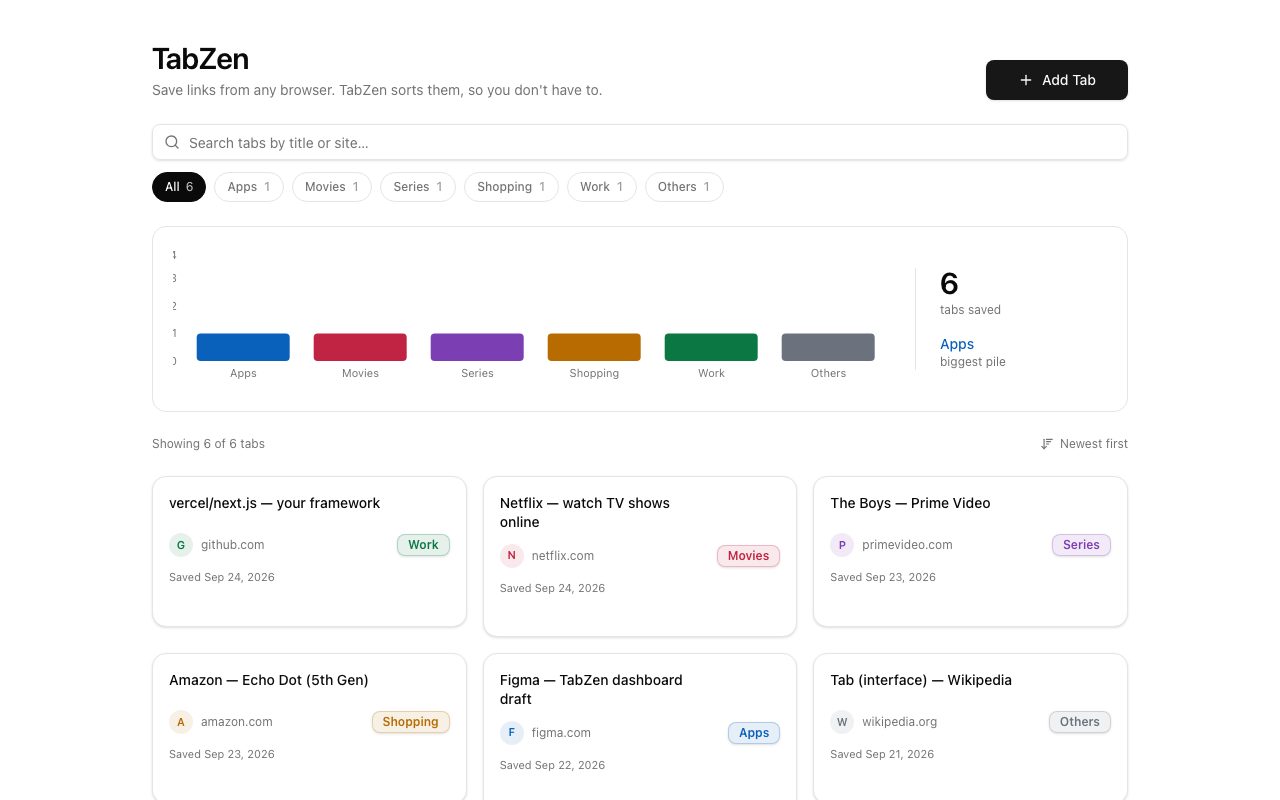This screenshot has width=1280, height=800.
Task: Filter tabs by Movies category
Action: [x=332, y=187]
